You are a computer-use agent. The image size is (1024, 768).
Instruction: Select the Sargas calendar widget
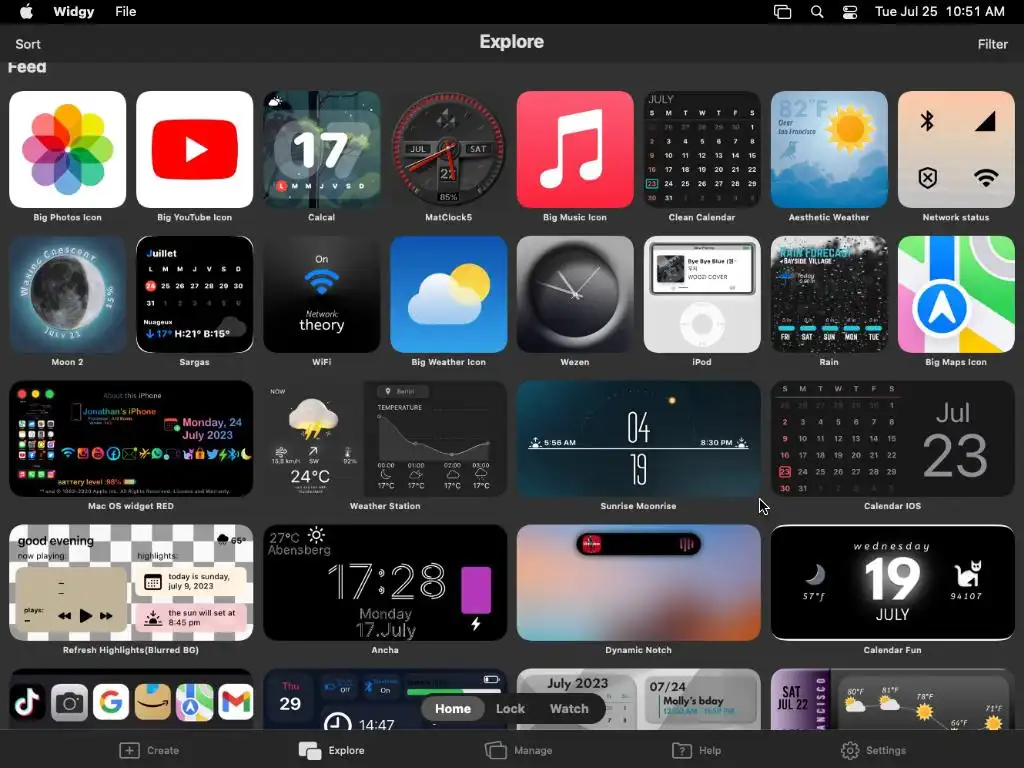[x=195, y=295]
